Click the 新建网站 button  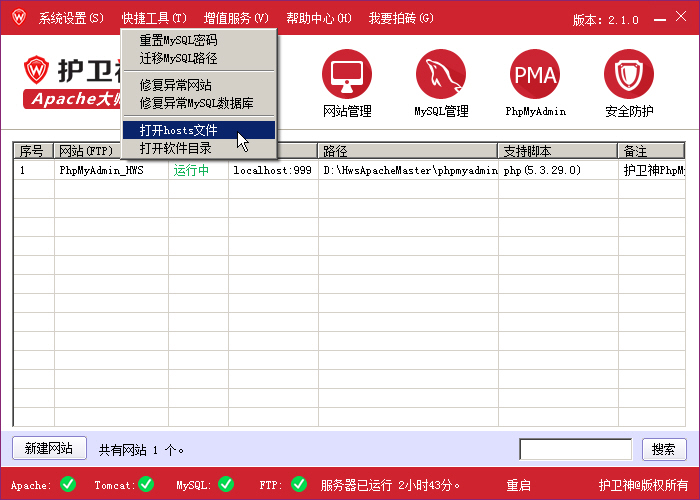pyautogui.click(x=49, y=448)
